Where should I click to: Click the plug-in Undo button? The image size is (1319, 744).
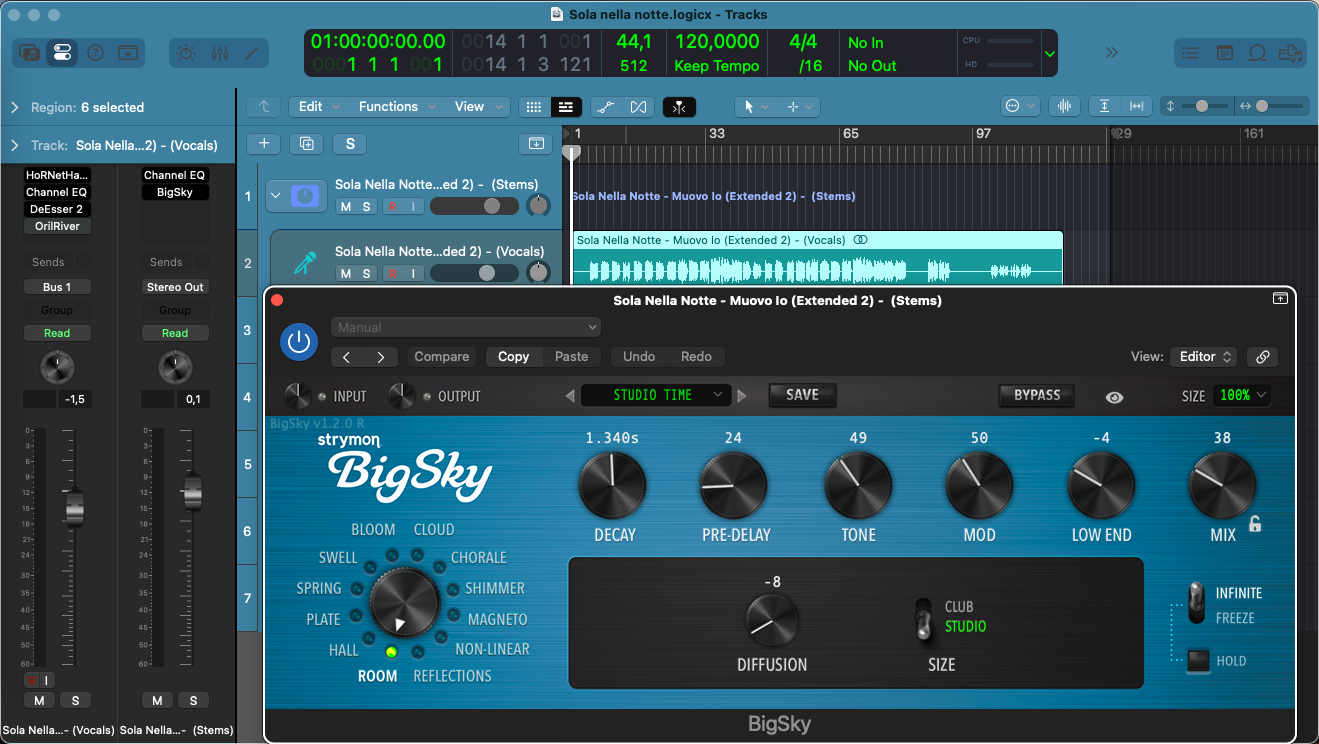pyautogui.click(x=639, y=357)
